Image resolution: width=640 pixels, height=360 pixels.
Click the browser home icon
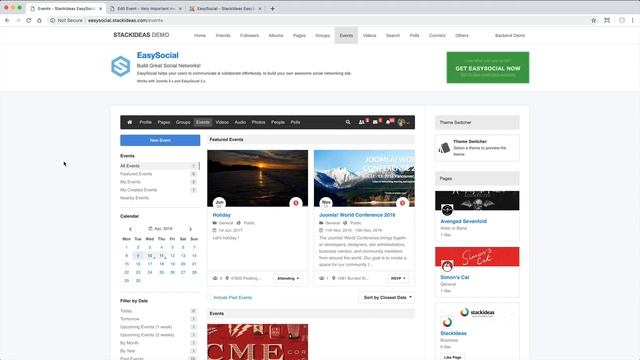click(x=39, y=20)
